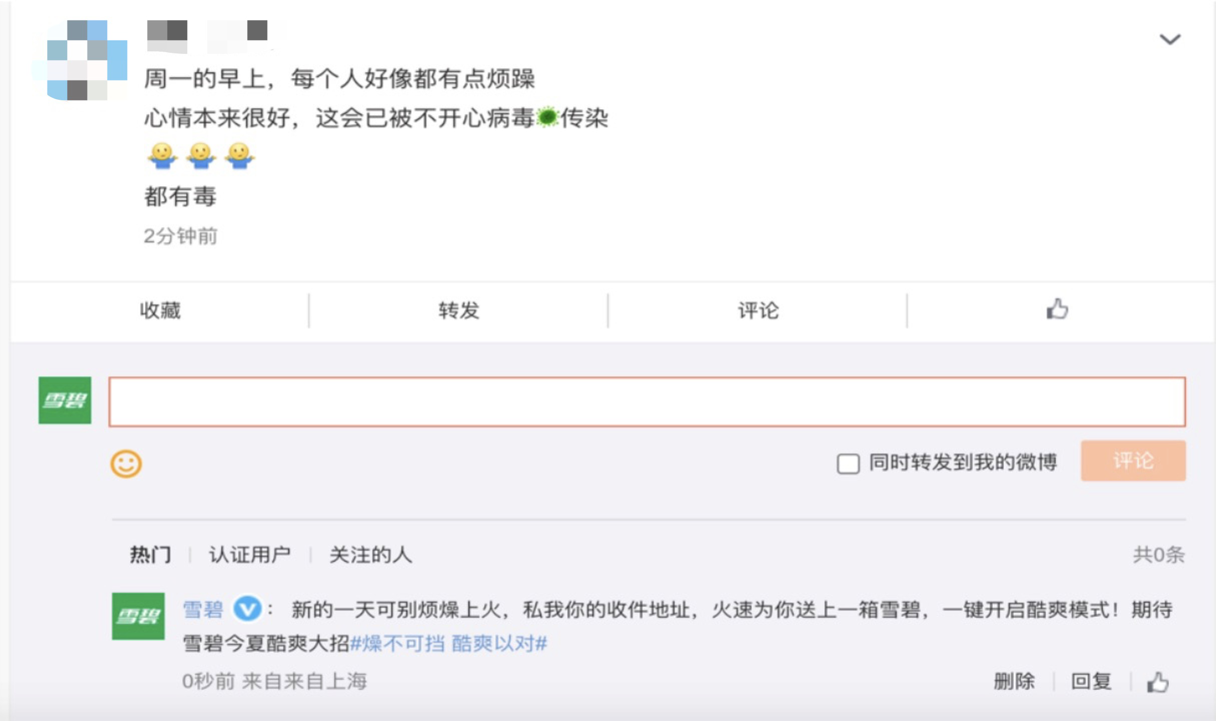1216x721 pixels.
Task: Submit with the orange 评论 button
Action: (1133, 461)
